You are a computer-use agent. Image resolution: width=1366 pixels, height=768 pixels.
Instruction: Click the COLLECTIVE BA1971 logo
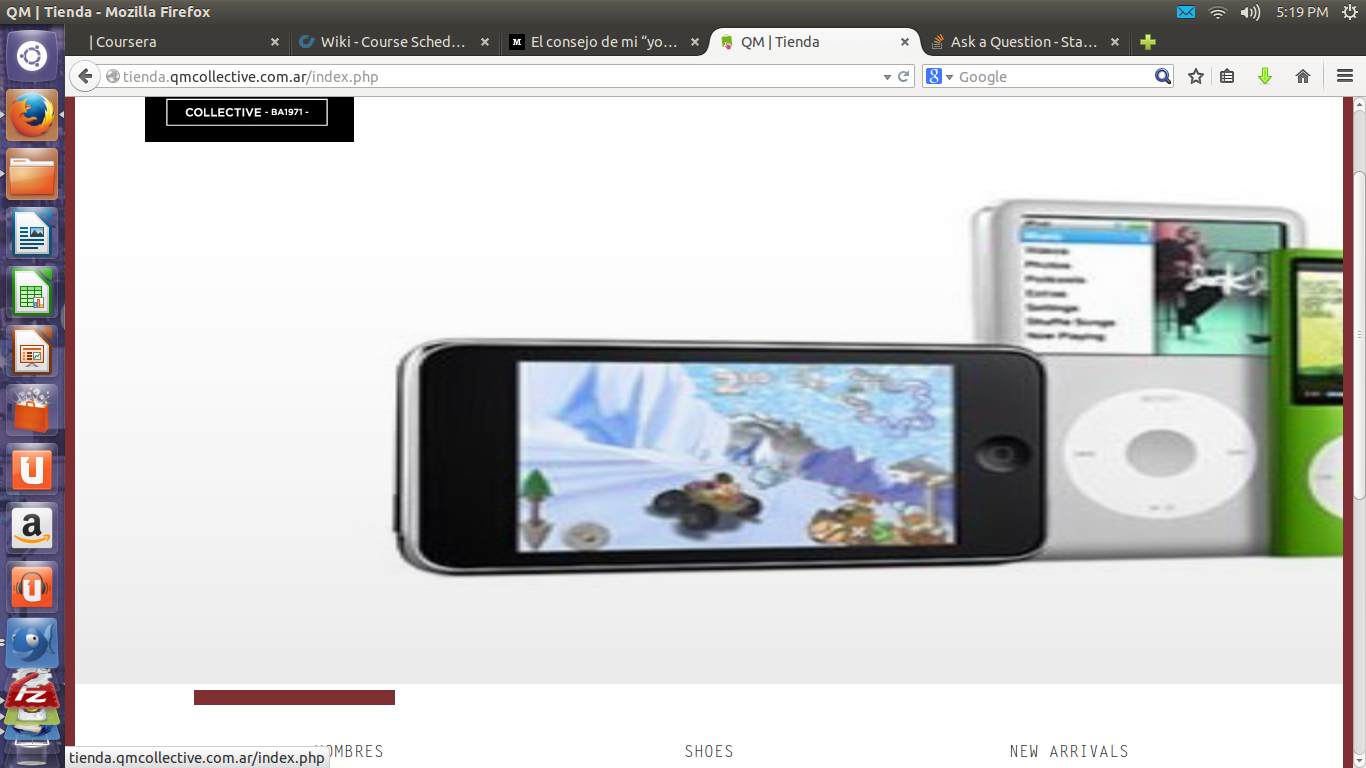[249, 119]
